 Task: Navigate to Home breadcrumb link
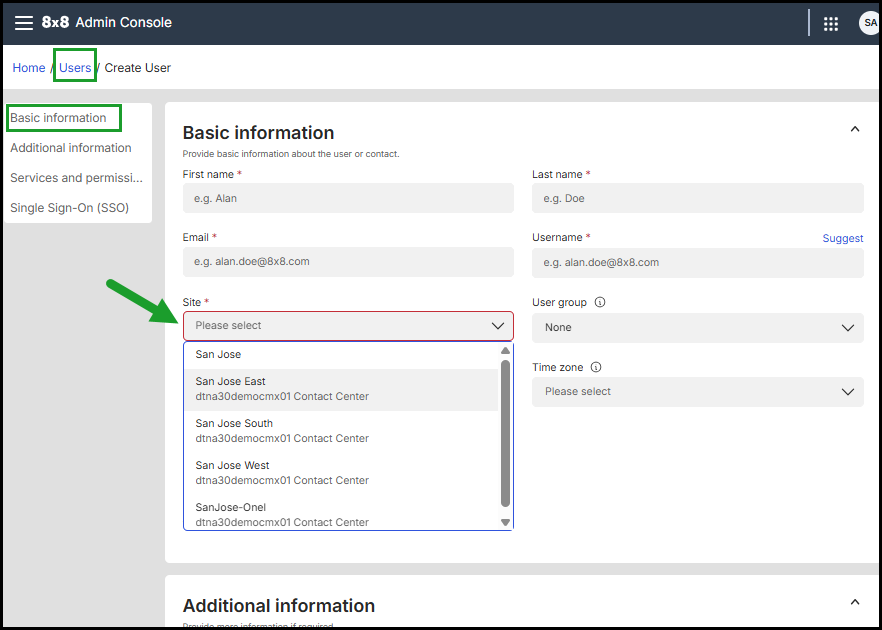(29, 68)
